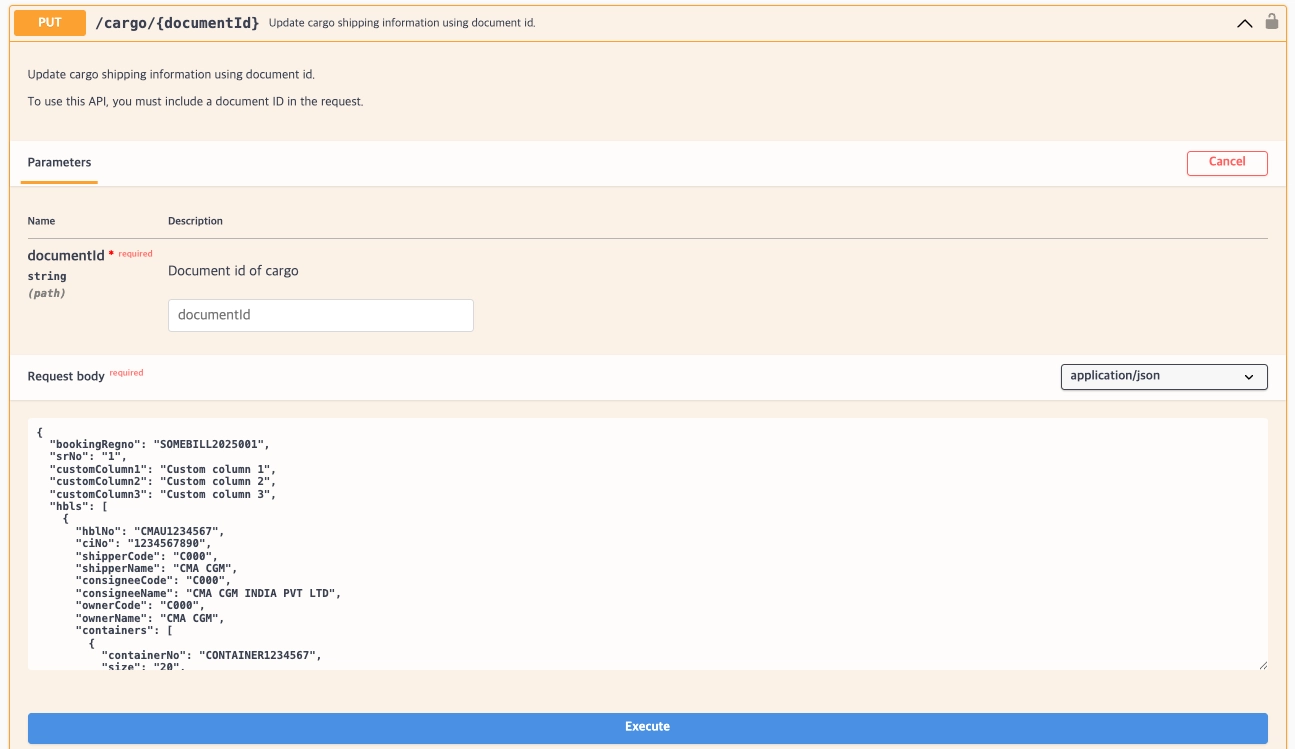Screen dimensions: 1295x749
Task: Click the "To use this API" note
Action: pos(195,102)
